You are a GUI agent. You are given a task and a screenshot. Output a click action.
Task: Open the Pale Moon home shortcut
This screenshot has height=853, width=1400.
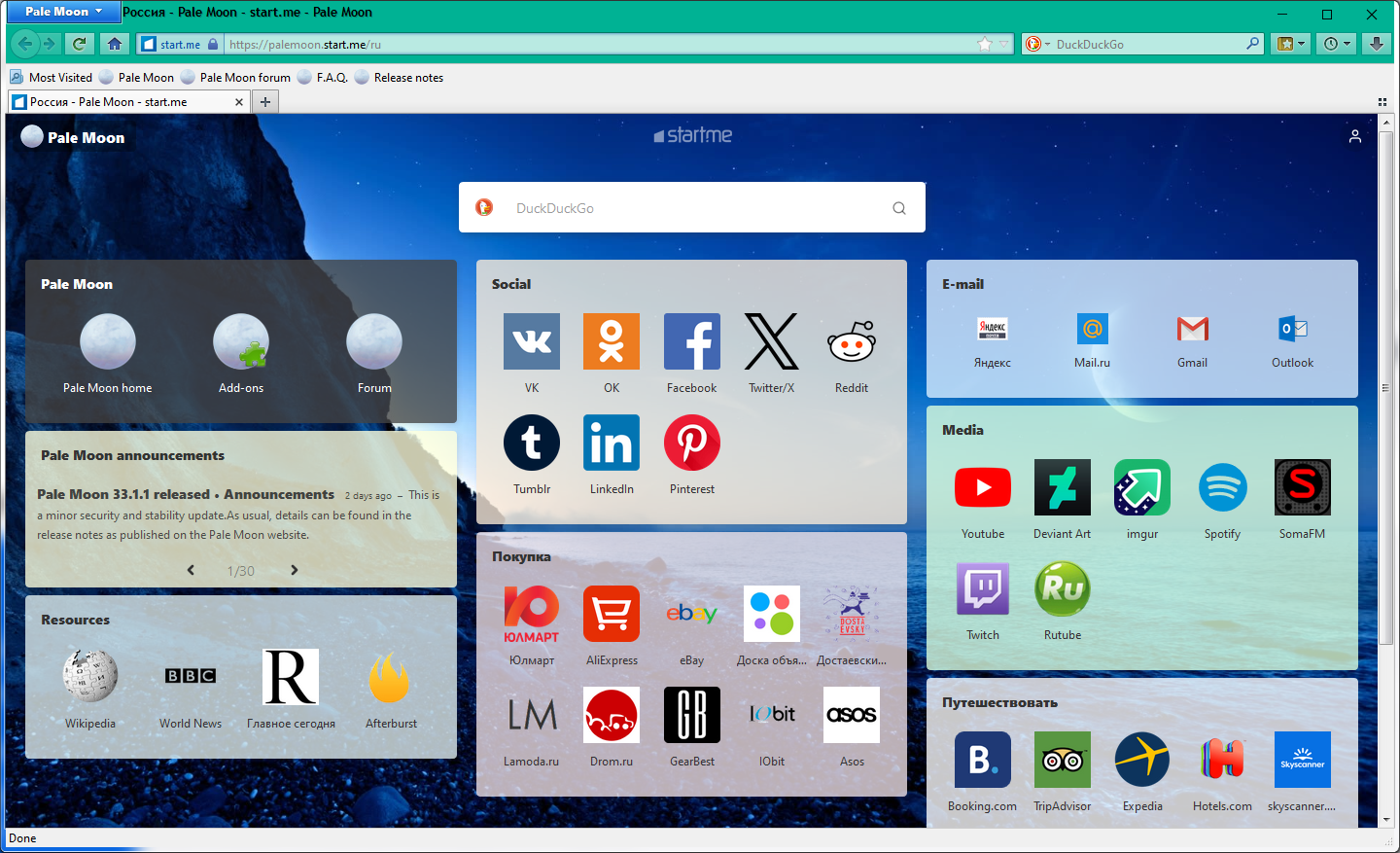coord(108,341)
